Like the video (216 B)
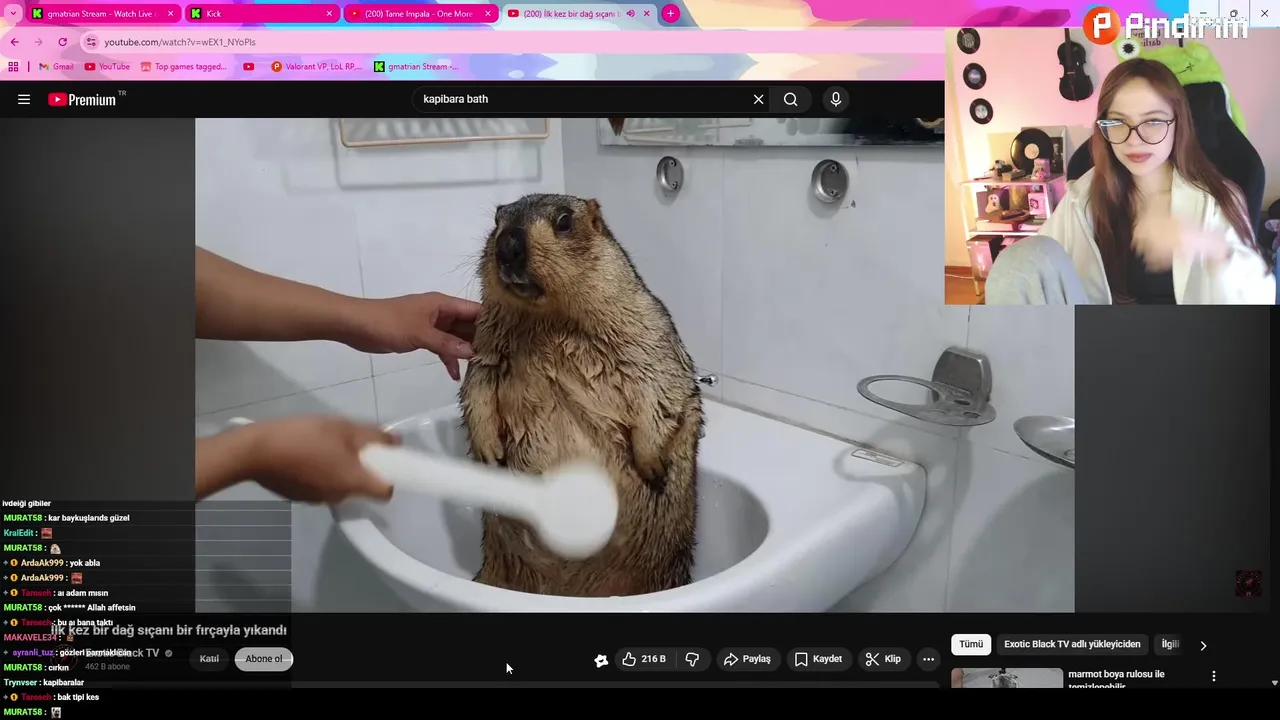1280x720 pixels. coord(643,659)
